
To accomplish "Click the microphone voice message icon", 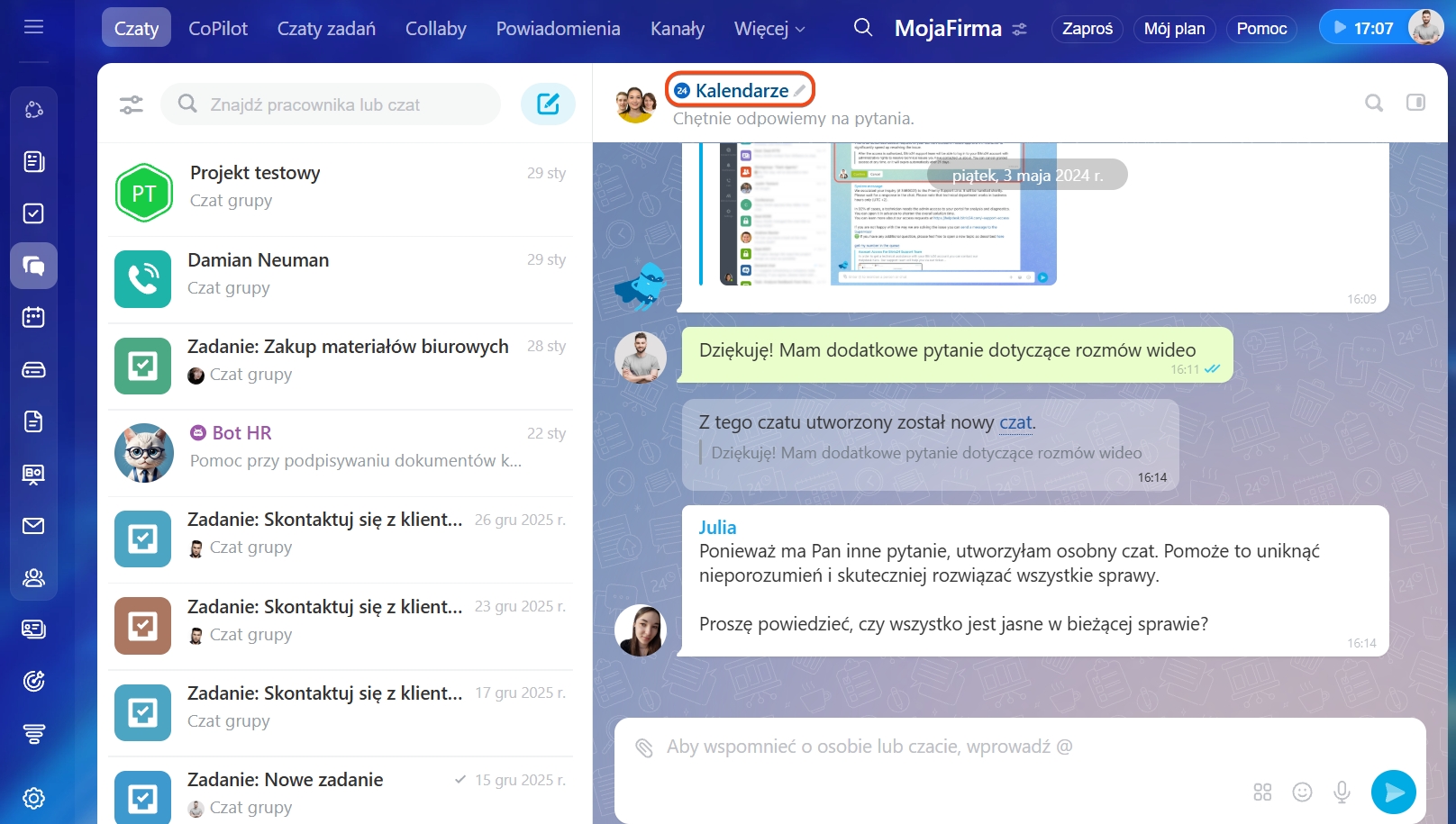I will coord(1342,792).
